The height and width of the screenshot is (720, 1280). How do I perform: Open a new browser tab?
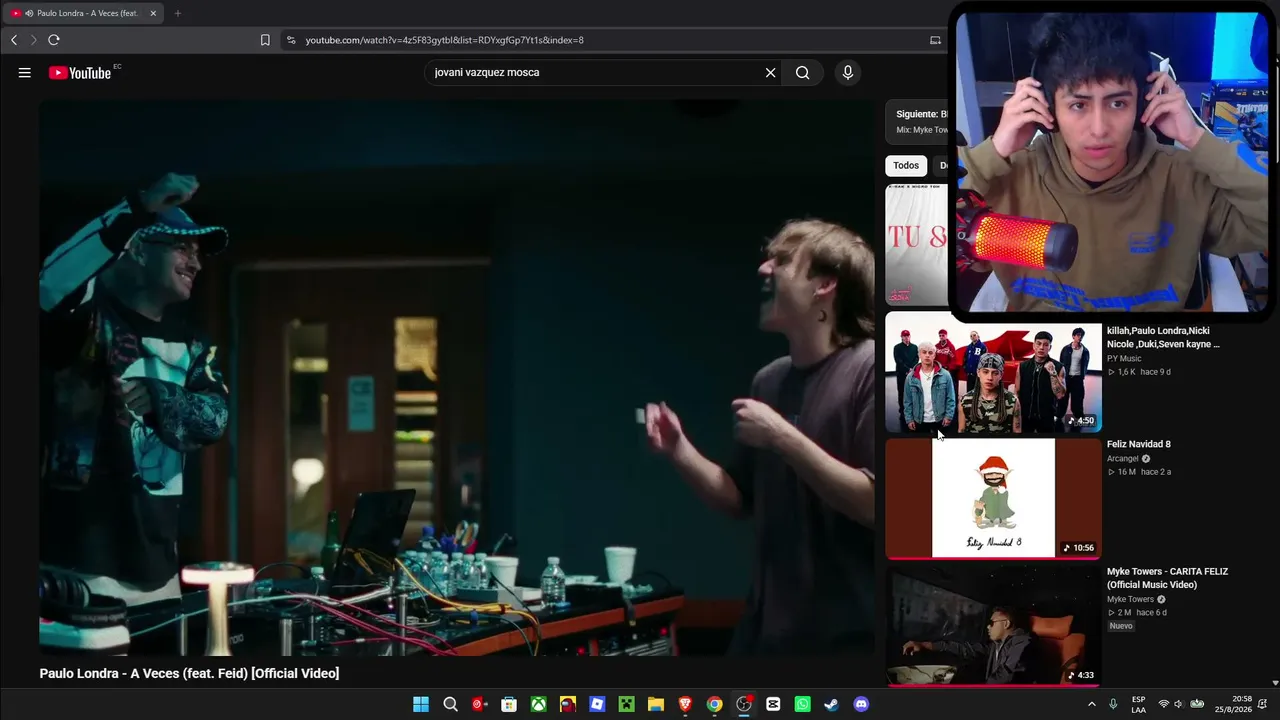click(178, 13)
